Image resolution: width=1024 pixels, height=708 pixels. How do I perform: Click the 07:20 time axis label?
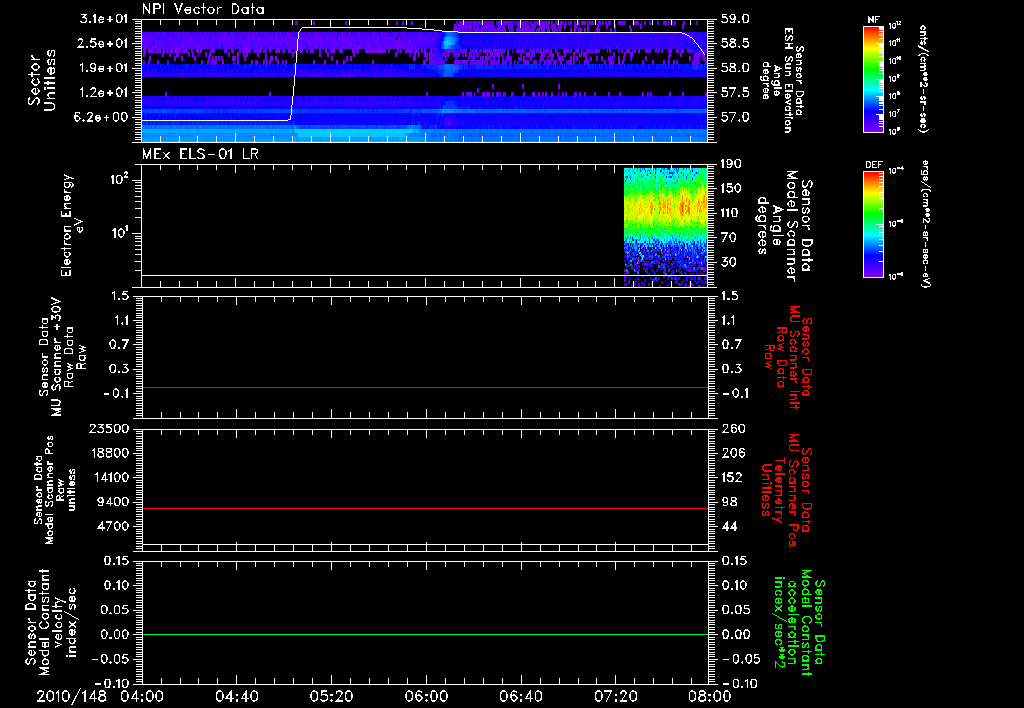point(614,696)
